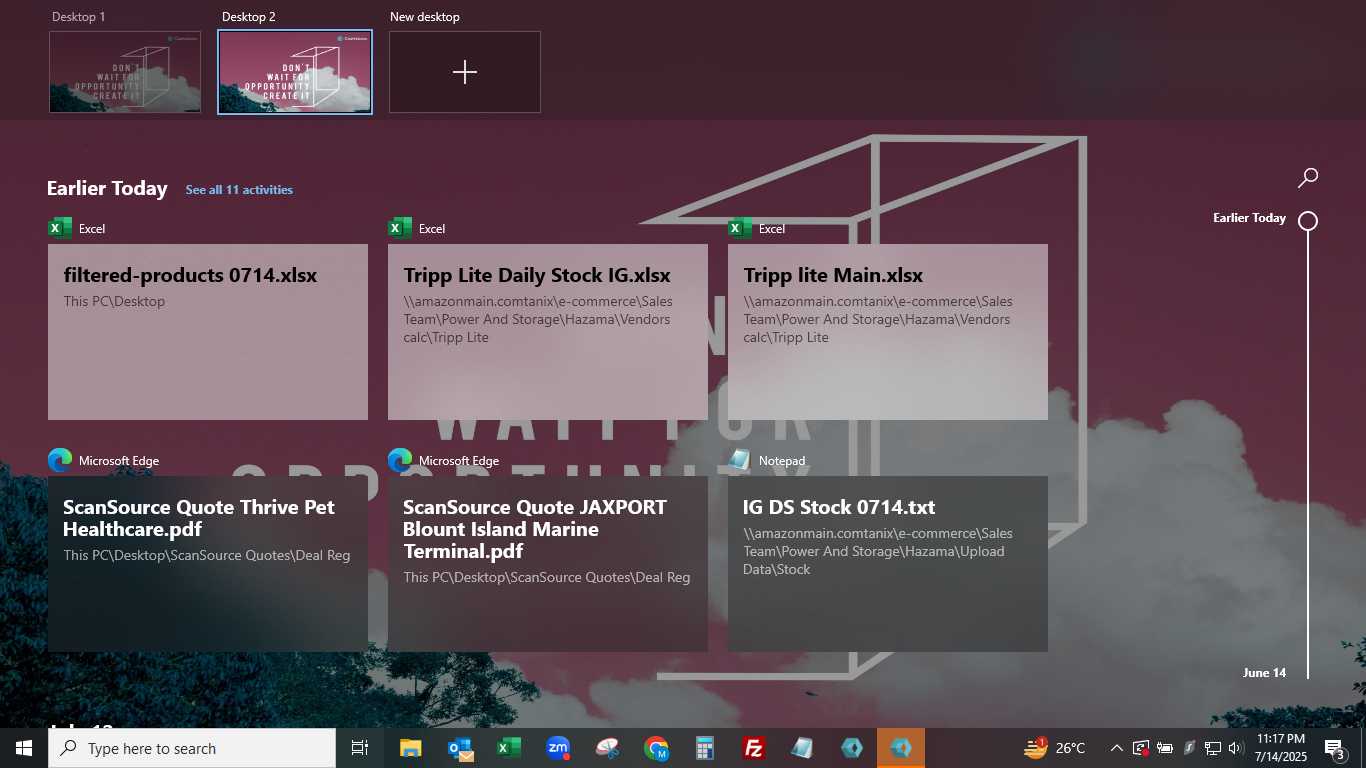Open the Windows Start menu
The image size is (1366, 768).
pyautogui.click(x=24, y=748)
